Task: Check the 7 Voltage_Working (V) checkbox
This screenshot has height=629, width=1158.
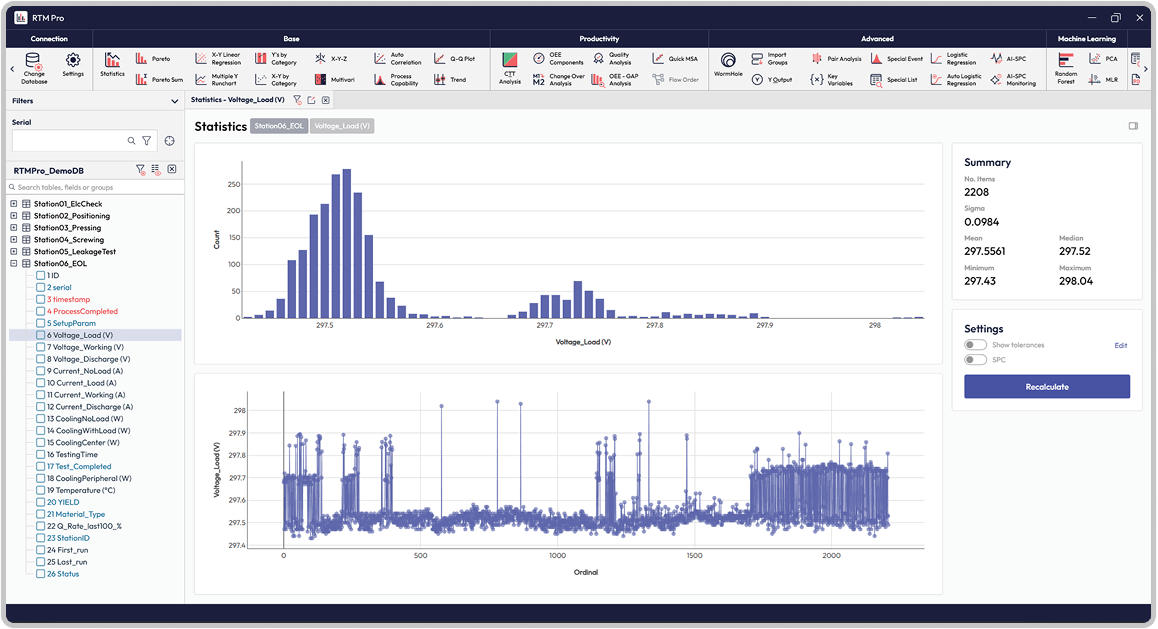Action: pyautogui.click(x=41, y=347)
